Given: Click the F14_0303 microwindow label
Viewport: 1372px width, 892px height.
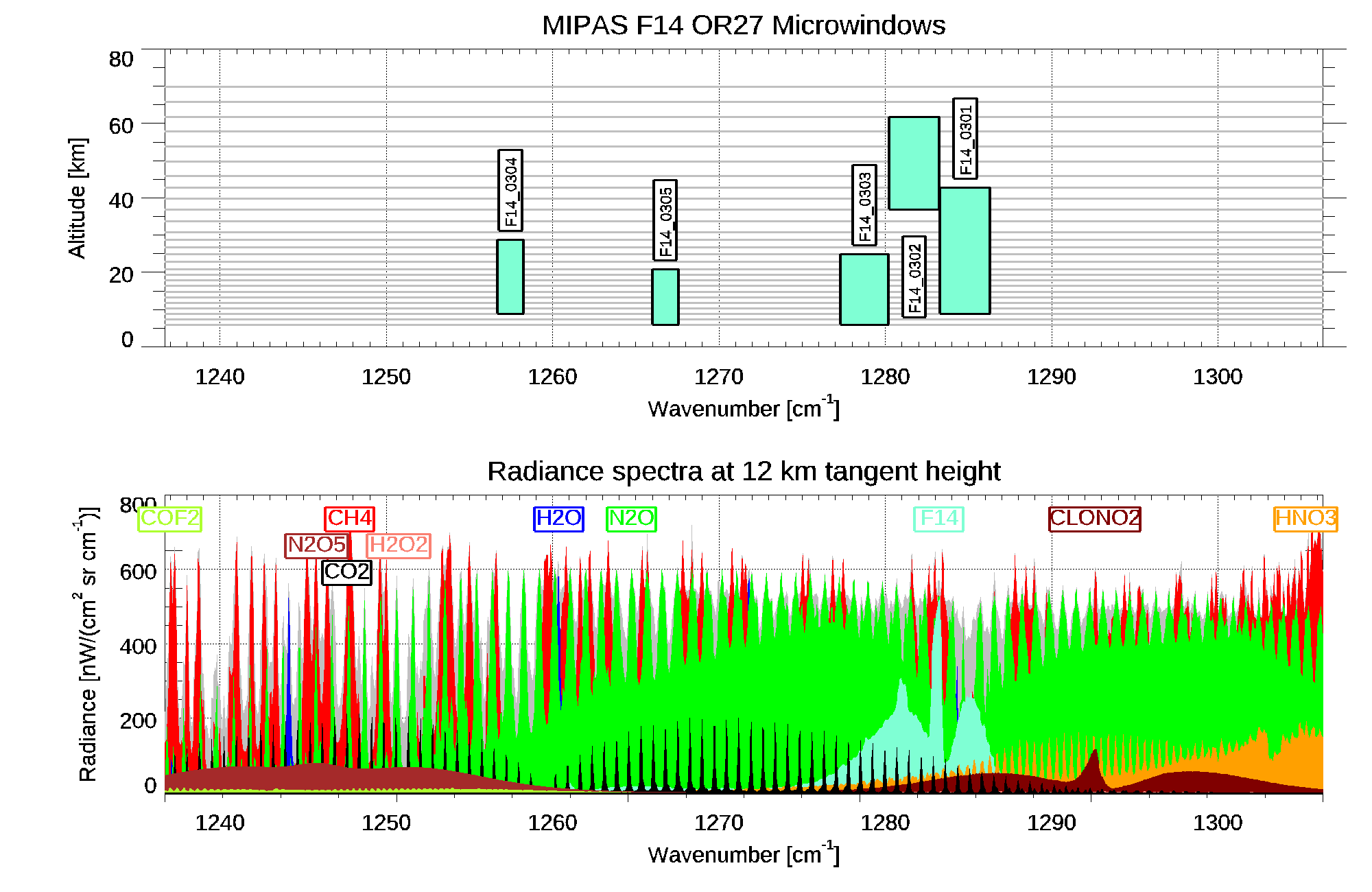Looking at the screenshot, I should 864,205.
